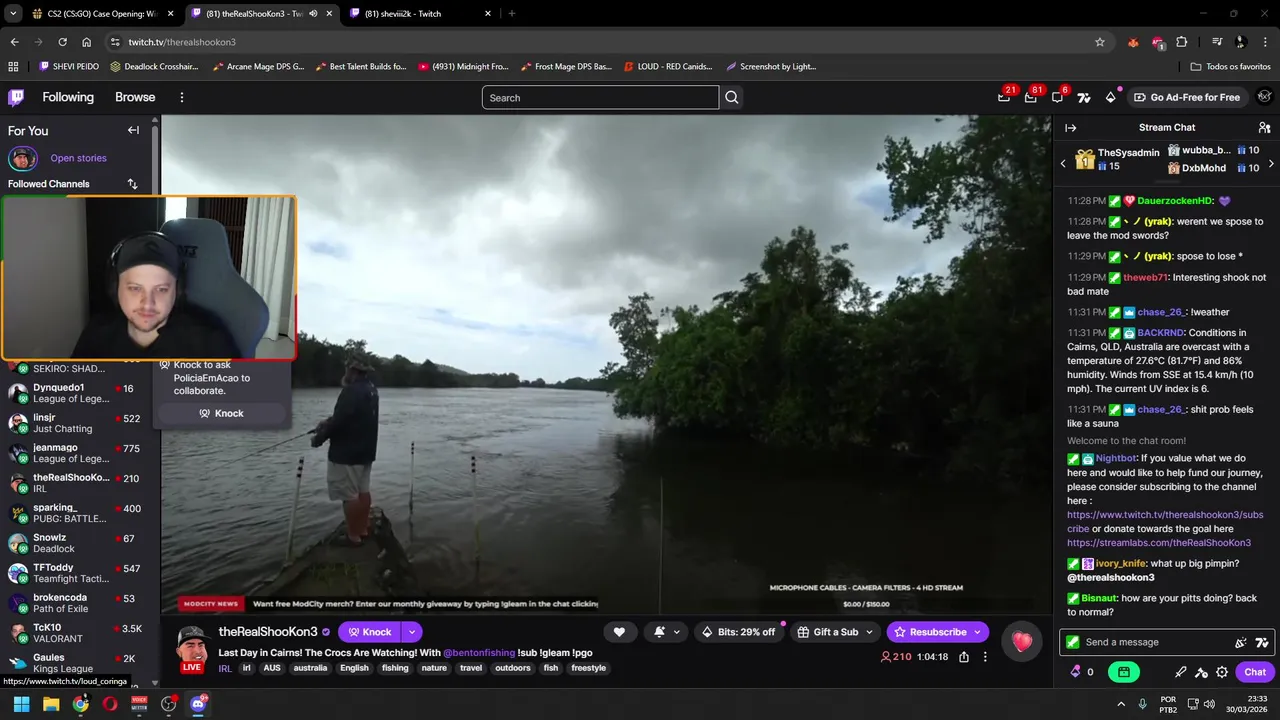The height and width of the screenshot is (720, 1280).
Task: Open moderator sword tools icon
Action: click(1181, 672)
